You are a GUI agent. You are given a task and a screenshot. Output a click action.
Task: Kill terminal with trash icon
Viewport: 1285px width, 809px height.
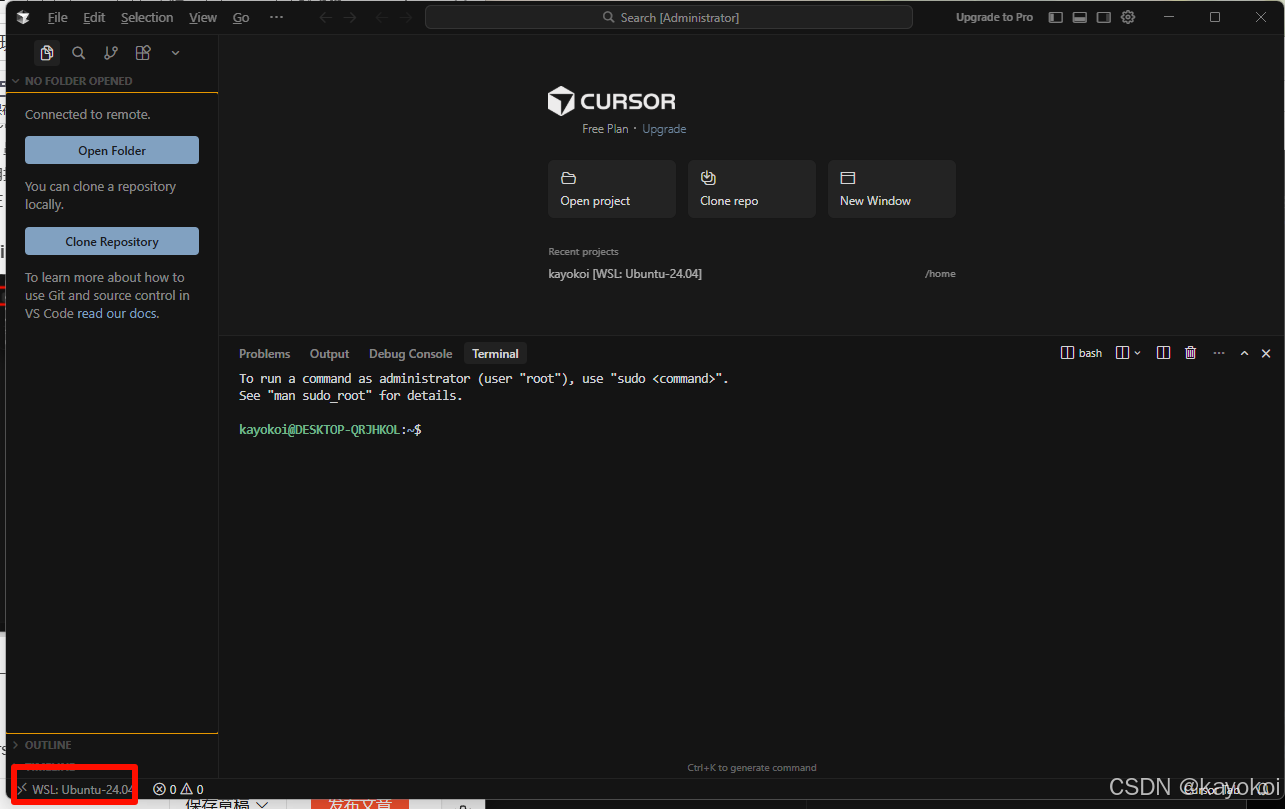[x=1190, y=353]
